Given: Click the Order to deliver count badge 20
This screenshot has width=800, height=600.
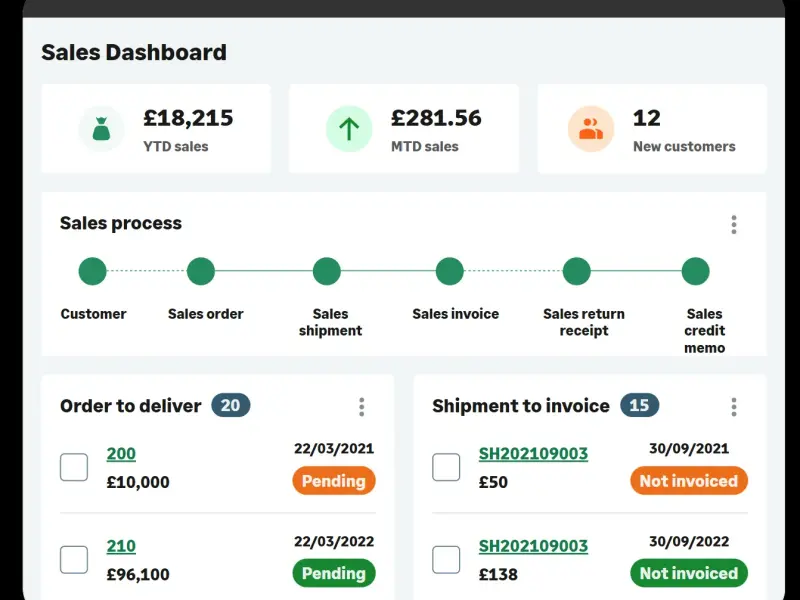Looking at the screenshot, I should click(231, 405).
